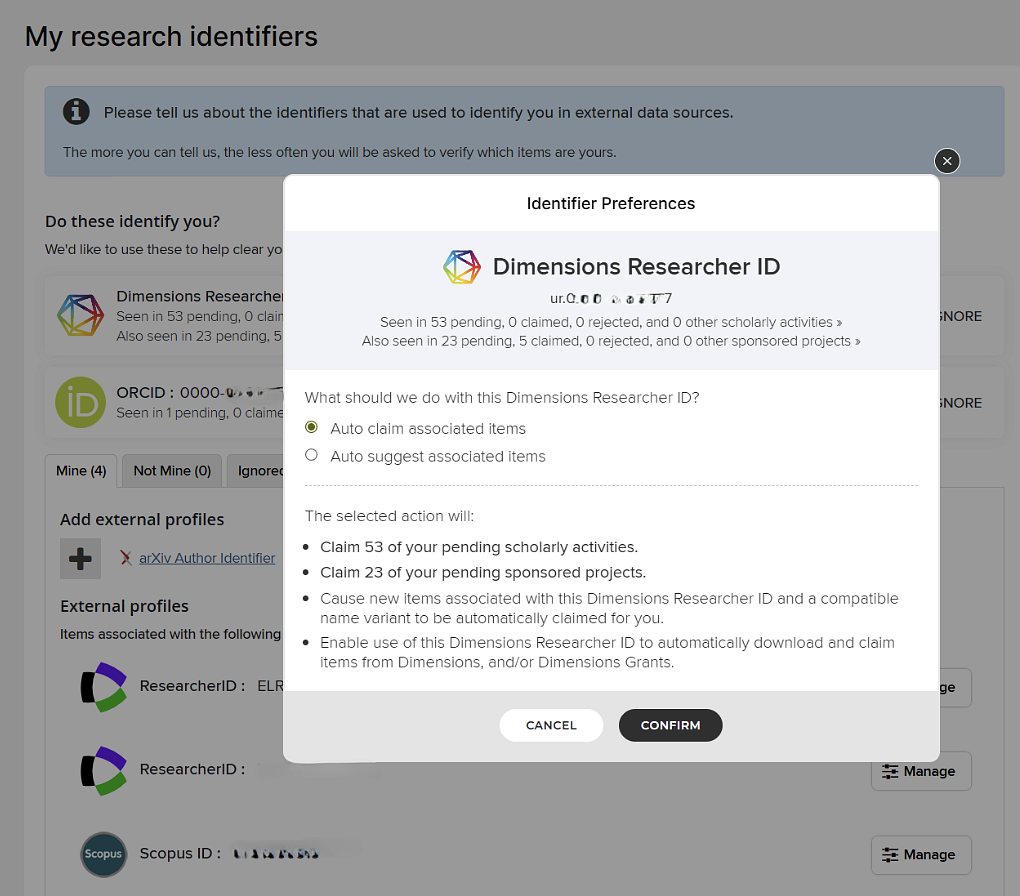The height and width of the screenshot is (896, 1020).
Task: Open the arXiv Author Identifier link
Action: pos(207,558)
